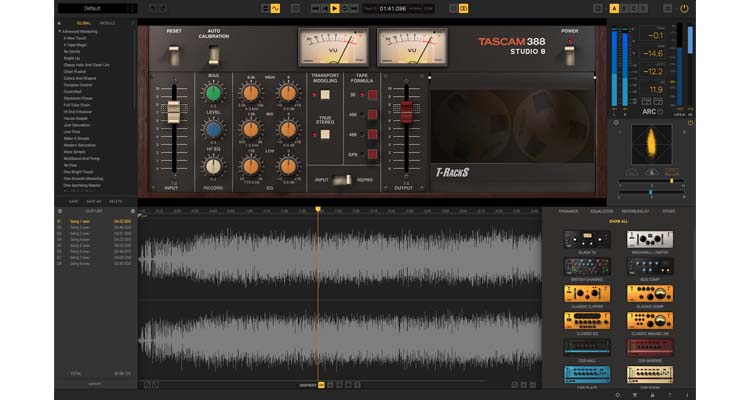Click the transport Play button
The height and width of the screenshot is (400, 750).
click(335, 8)
